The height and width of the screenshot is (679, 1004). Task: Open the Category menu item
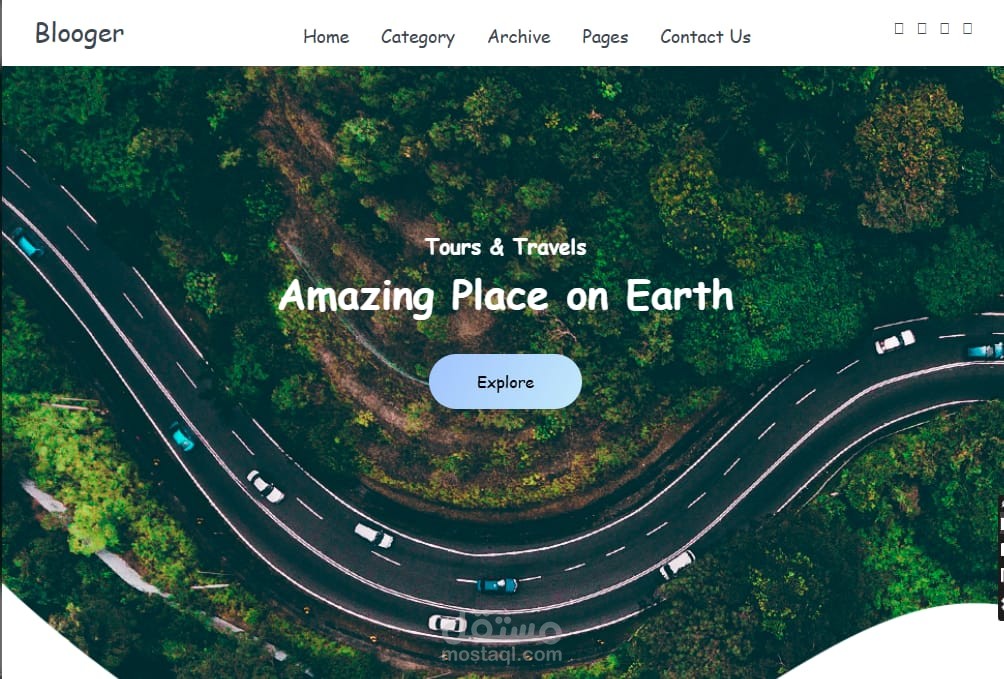click(417, 37)
